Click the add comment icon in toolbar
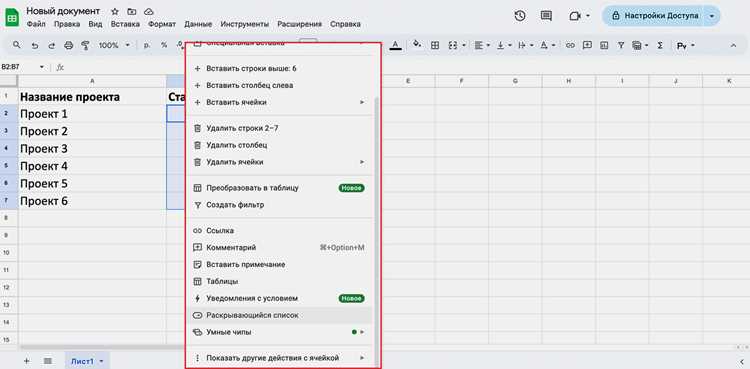 point(587,45)
